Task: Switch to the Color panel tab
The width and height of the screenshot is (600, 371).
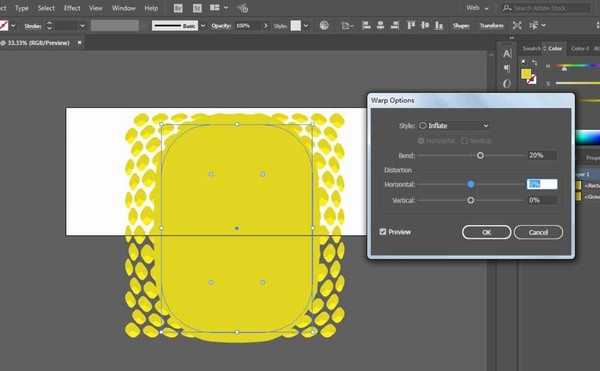Action: coord(555,49)
